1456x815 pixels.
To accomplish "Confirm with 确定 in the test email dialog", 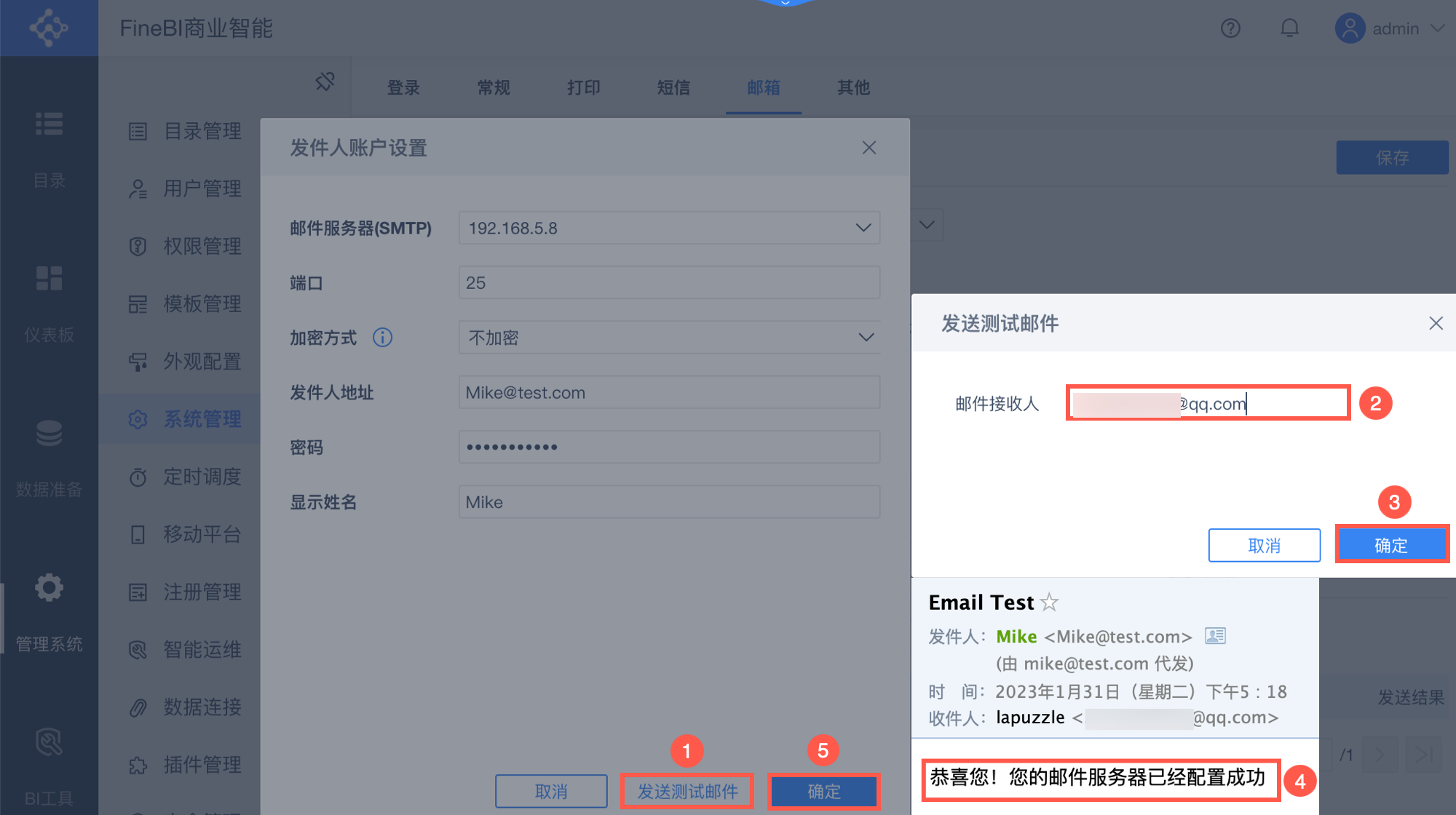I will click(1391, 545).
